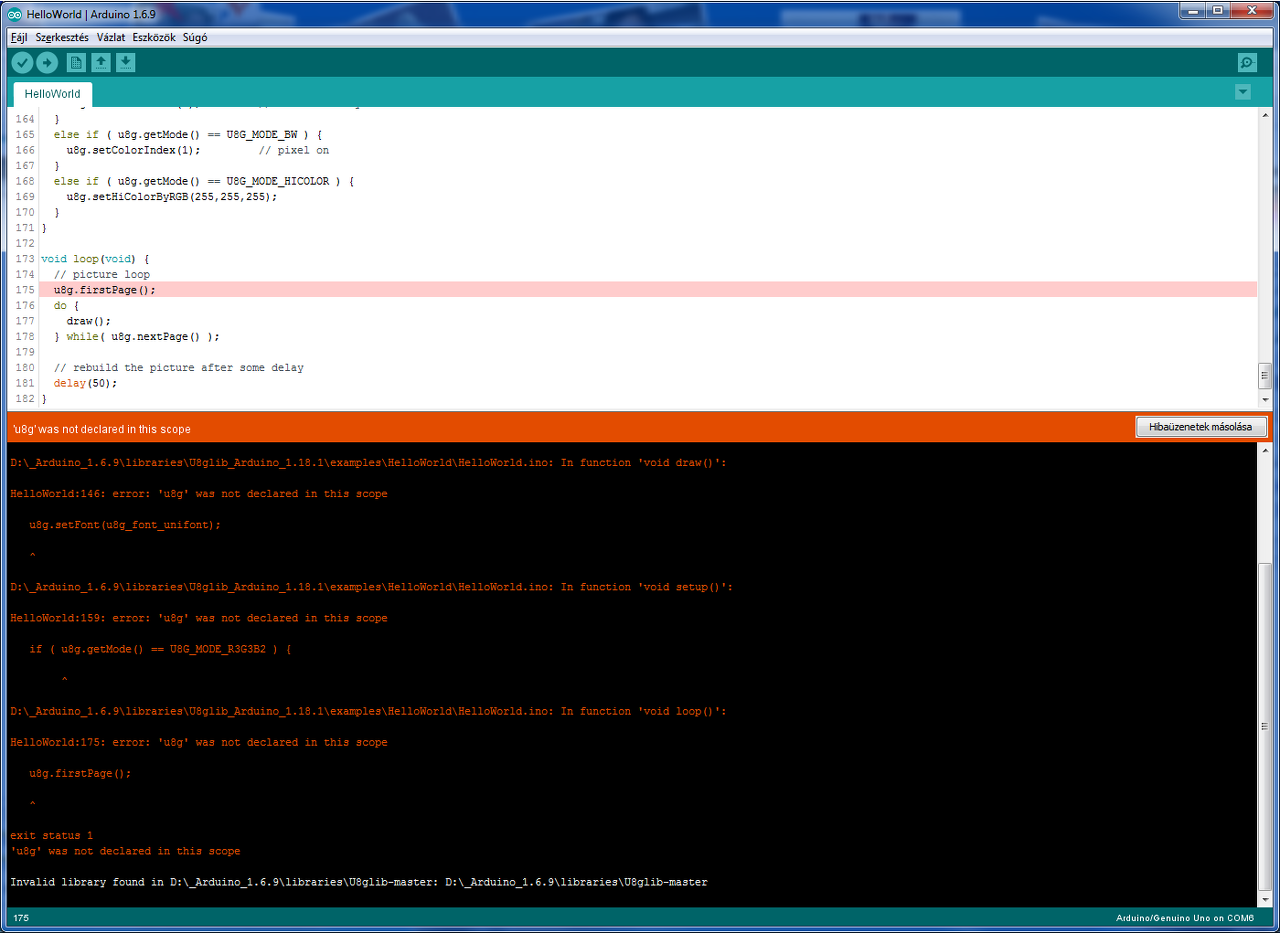Click the code line 'void loop(void) {'
1280x933 pixels.
tap(95, 259)
